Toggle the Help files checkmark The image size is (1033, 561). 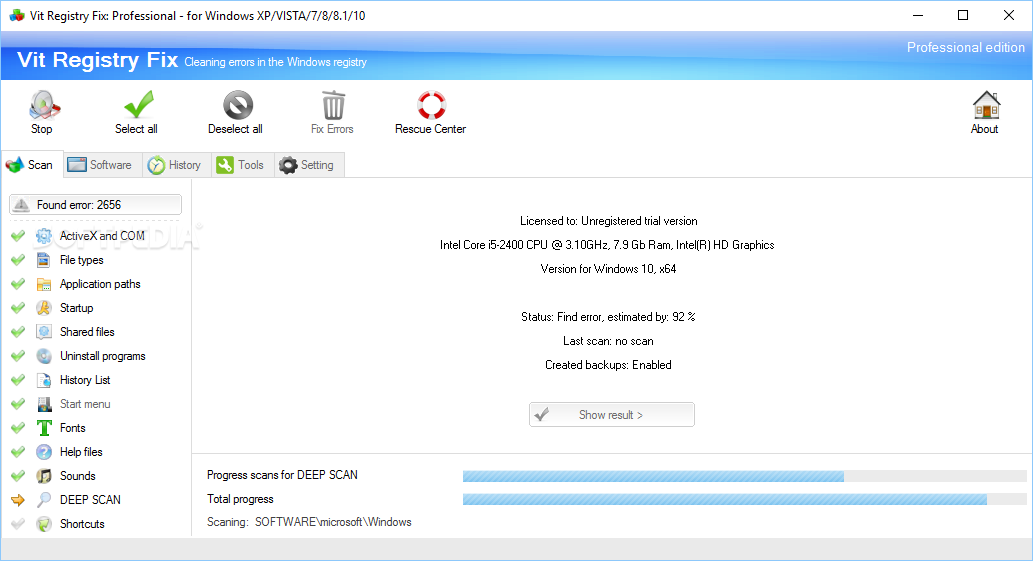click(x=18, y=452)
